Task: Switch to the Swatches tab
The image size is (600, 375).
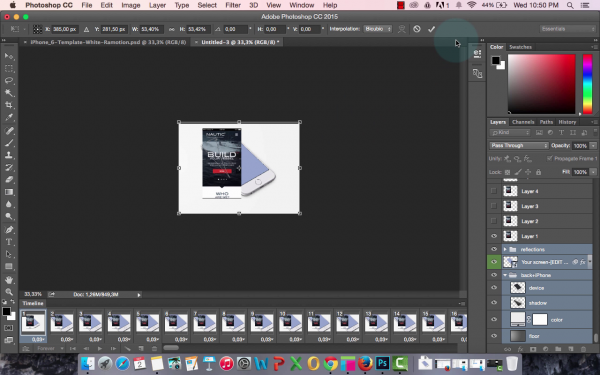Action: coord(520,47)
